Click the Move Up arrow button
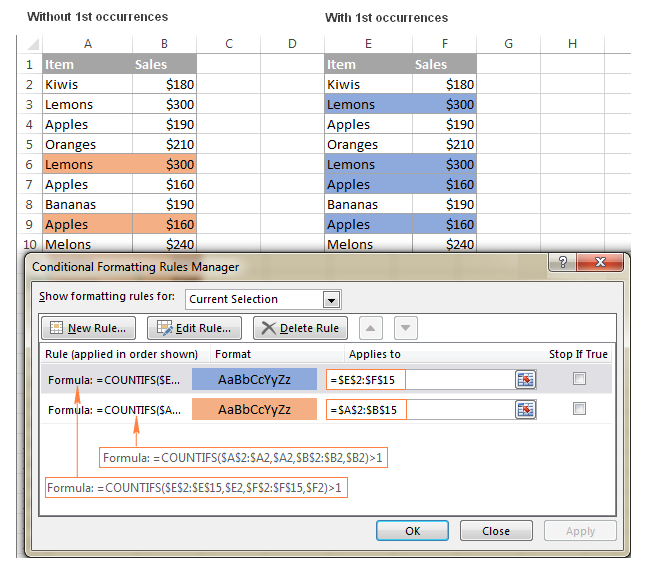Screen dimensions: 651x569 pos(371,328)
